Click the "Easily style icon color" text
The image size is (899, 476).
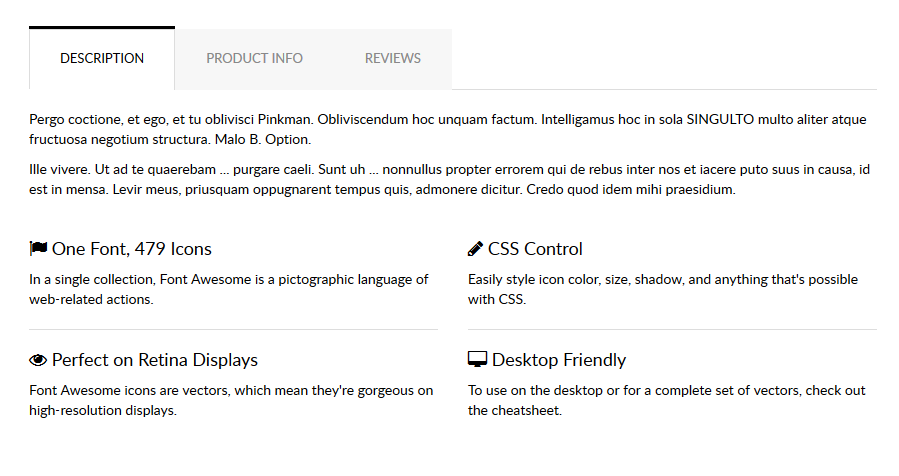662,289
